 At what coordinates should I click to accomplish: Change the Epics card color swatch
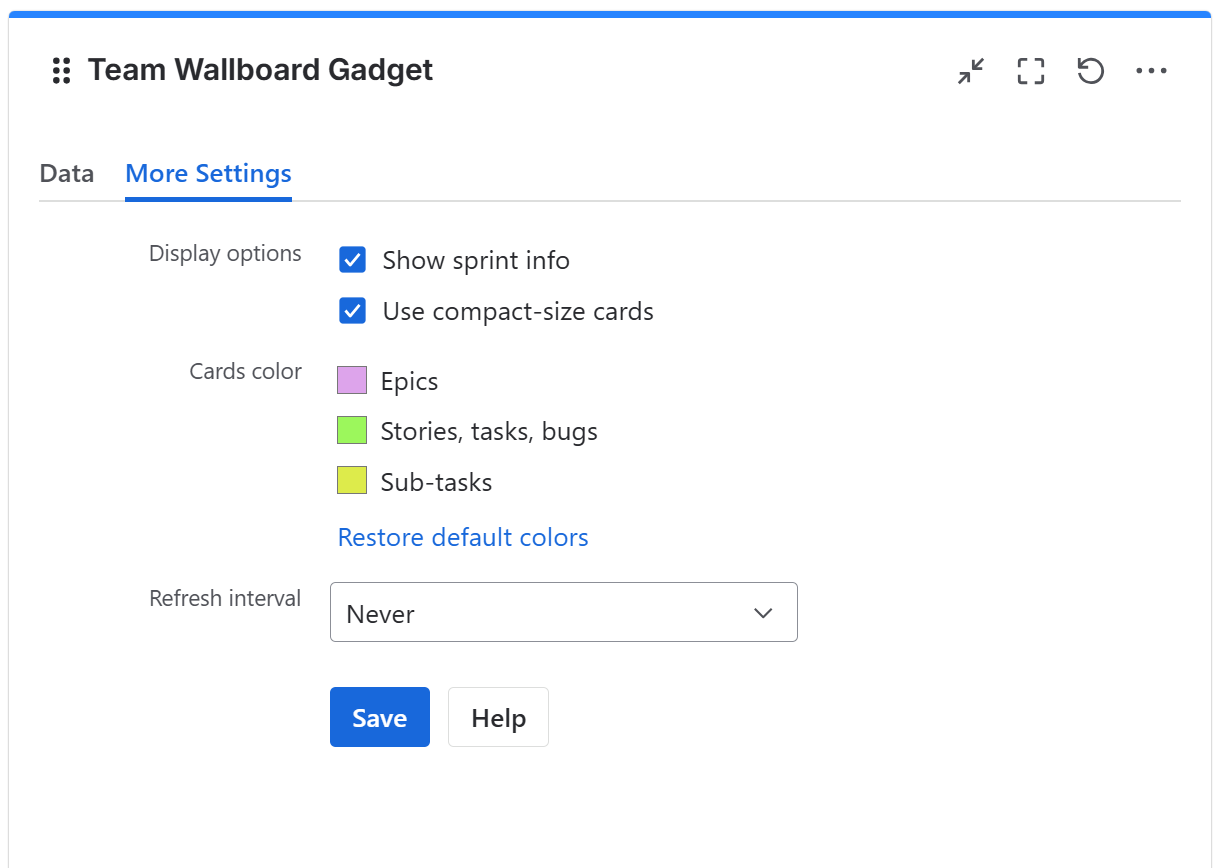352,380
